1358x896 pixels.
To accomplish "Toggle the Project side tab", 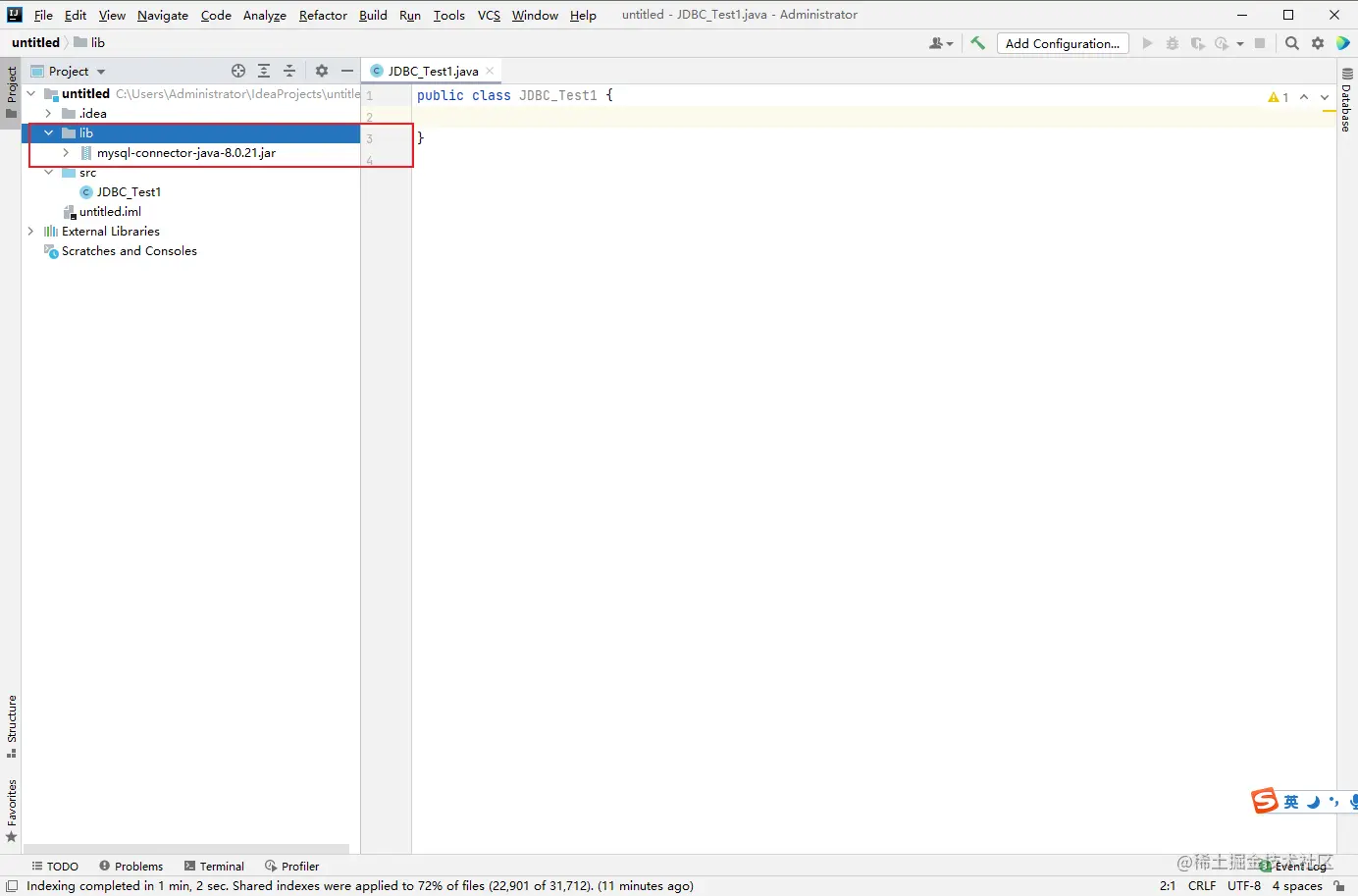I will pyautogui.click(x=11, y=91).
